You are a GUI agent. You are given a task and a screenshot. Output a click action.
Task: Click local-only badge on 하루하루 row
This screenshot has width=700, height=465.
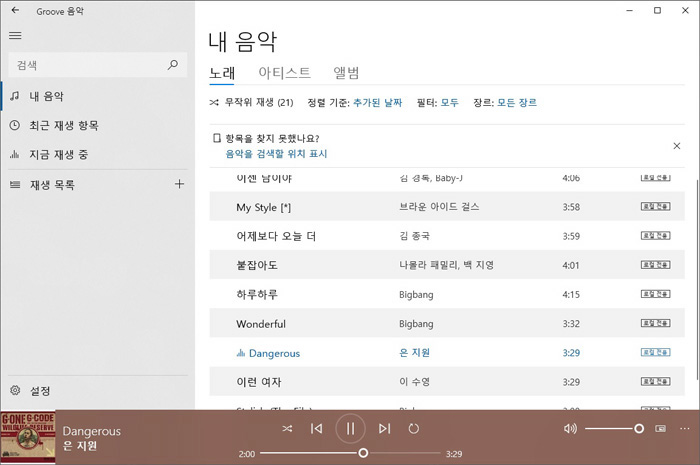[655, 294]
